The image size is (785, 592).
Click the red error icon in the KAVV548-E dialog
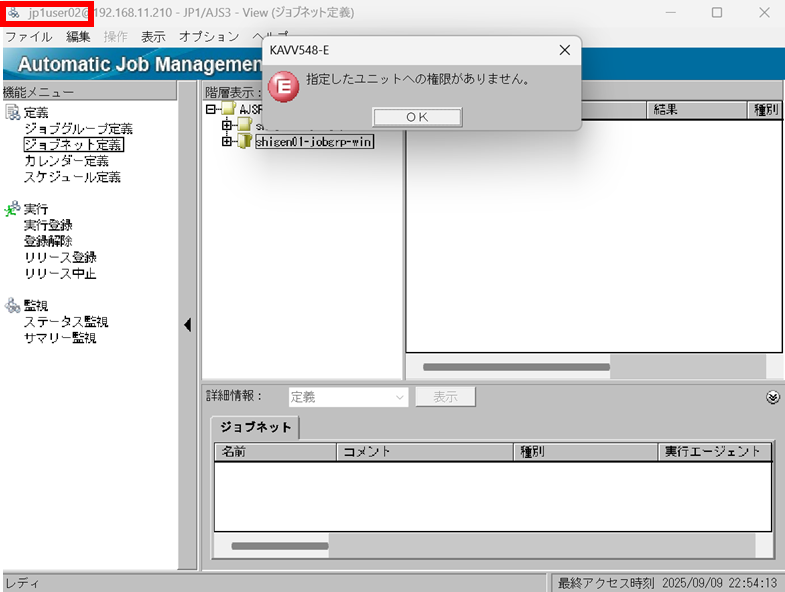click(286, 86)
